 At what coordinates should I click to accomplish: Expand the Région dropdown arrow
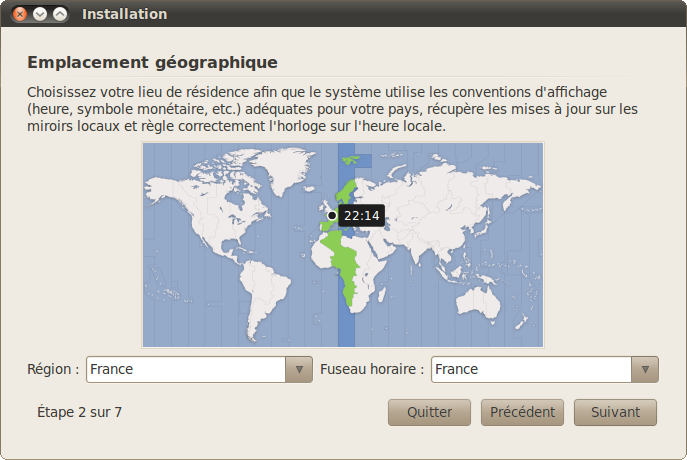tap(299, 369)
